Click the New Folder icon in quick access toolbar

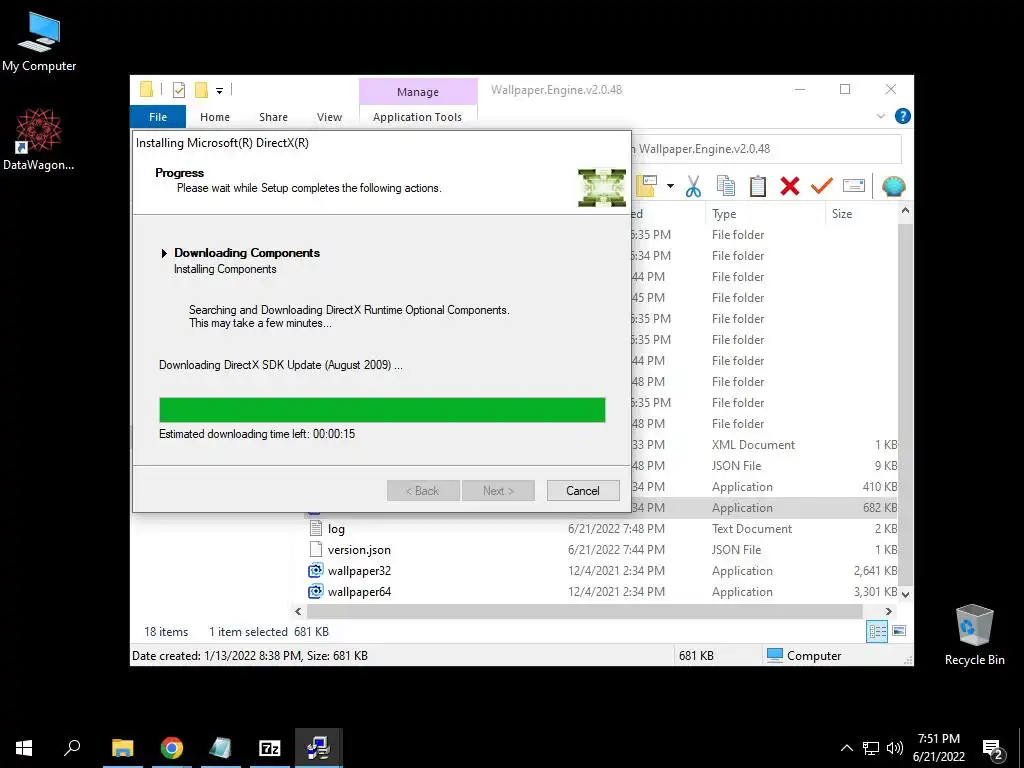[202, 90]
